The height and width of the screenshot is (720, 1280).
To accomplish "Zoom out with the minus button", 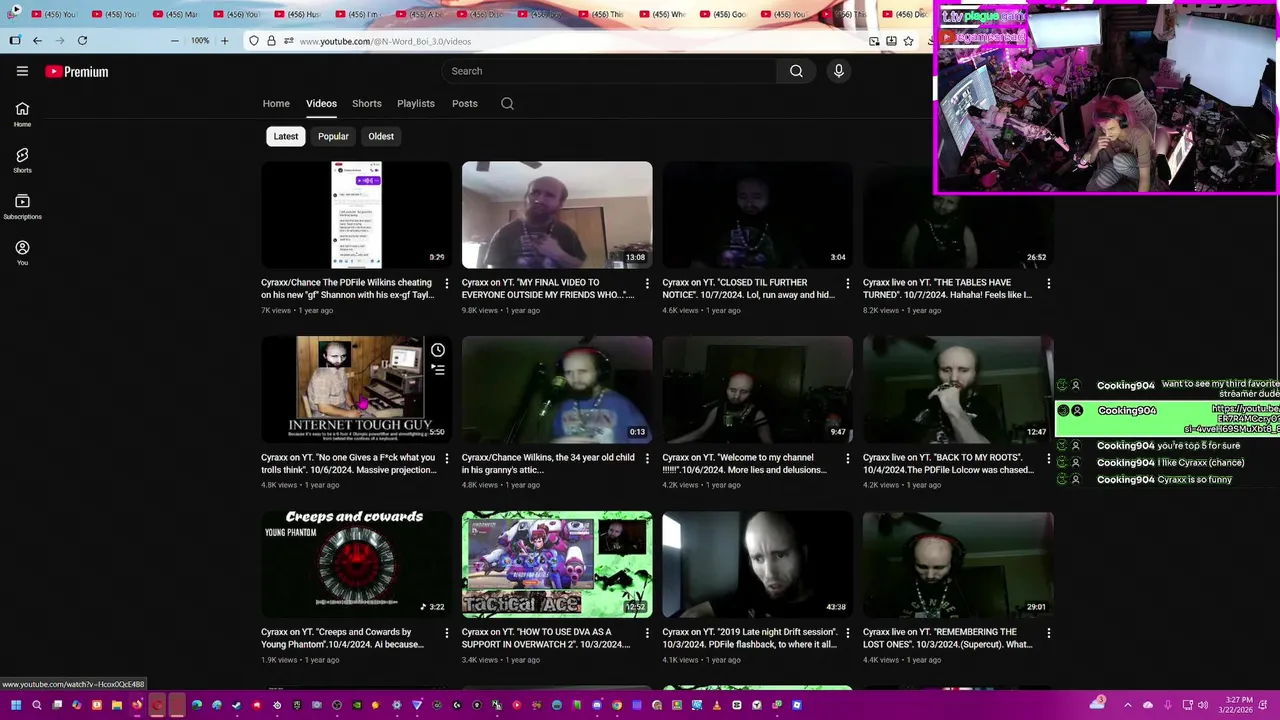I will 175,41.
